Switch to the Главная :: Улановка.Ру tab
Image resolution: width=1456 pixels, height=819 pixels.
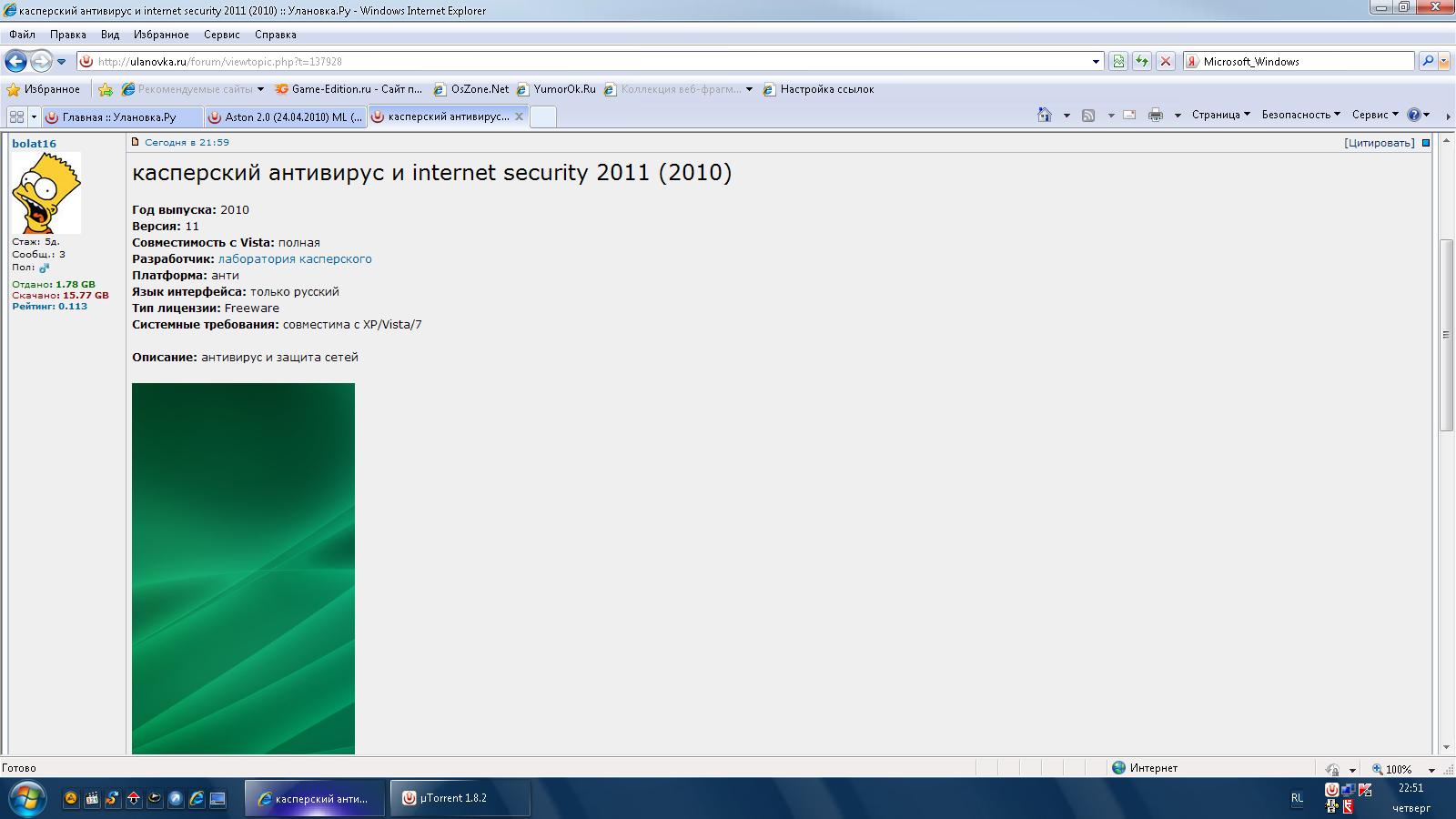[x=122, y=116]
